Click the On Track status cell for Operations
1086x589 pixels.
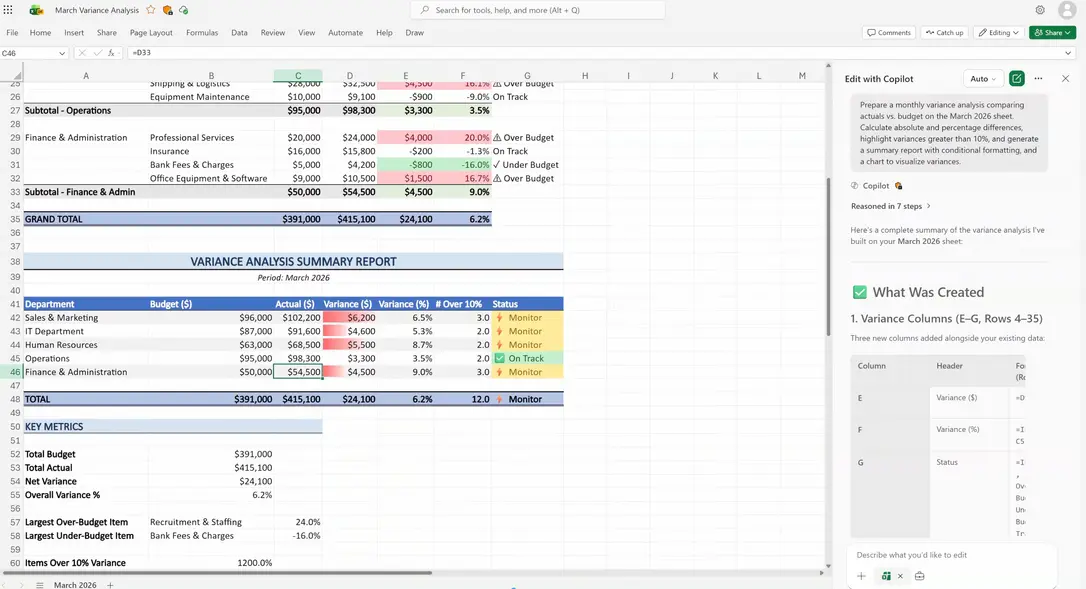(527, 358)
